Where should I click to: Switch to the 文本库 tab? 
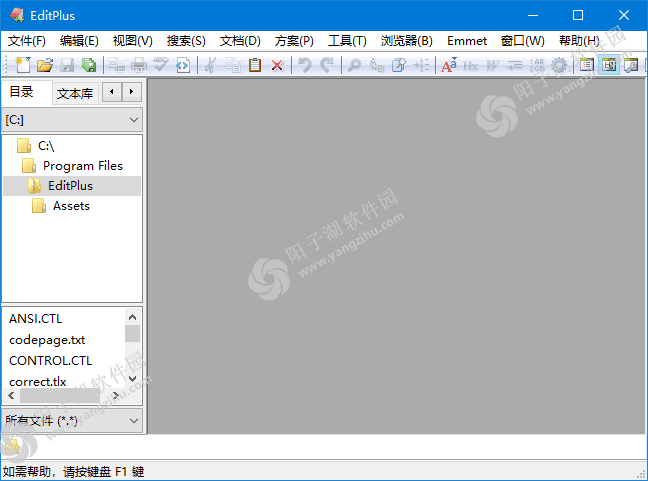(x=75, y=94)
